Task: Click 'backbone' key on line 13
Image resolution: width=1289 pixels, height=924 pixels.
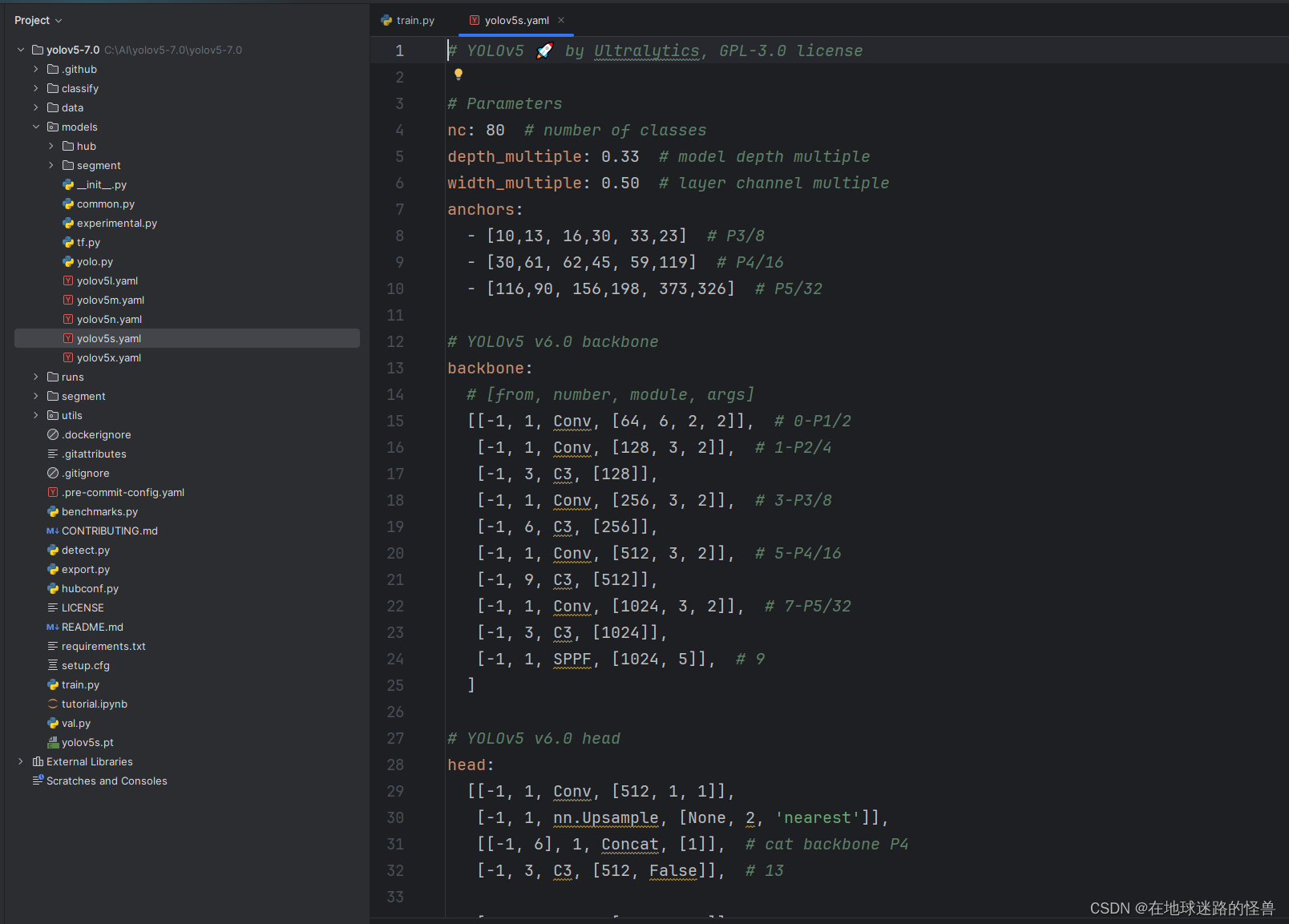Action: pyautogui.click(x=486, y=368)
